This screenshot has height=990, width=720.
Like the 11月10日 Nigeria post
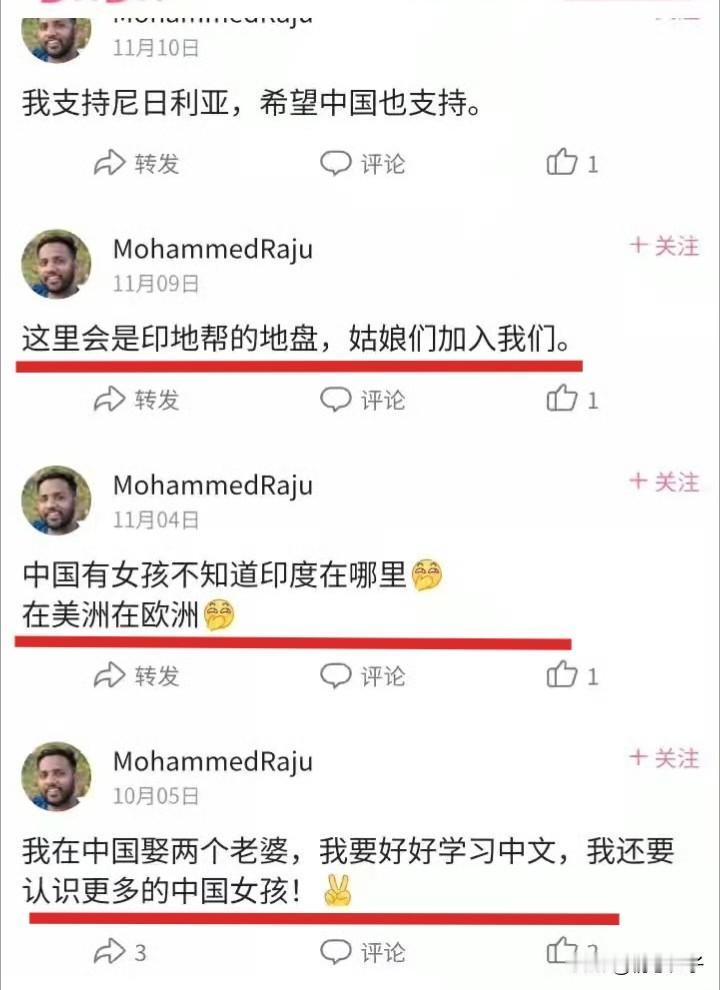tap(572, 163)
